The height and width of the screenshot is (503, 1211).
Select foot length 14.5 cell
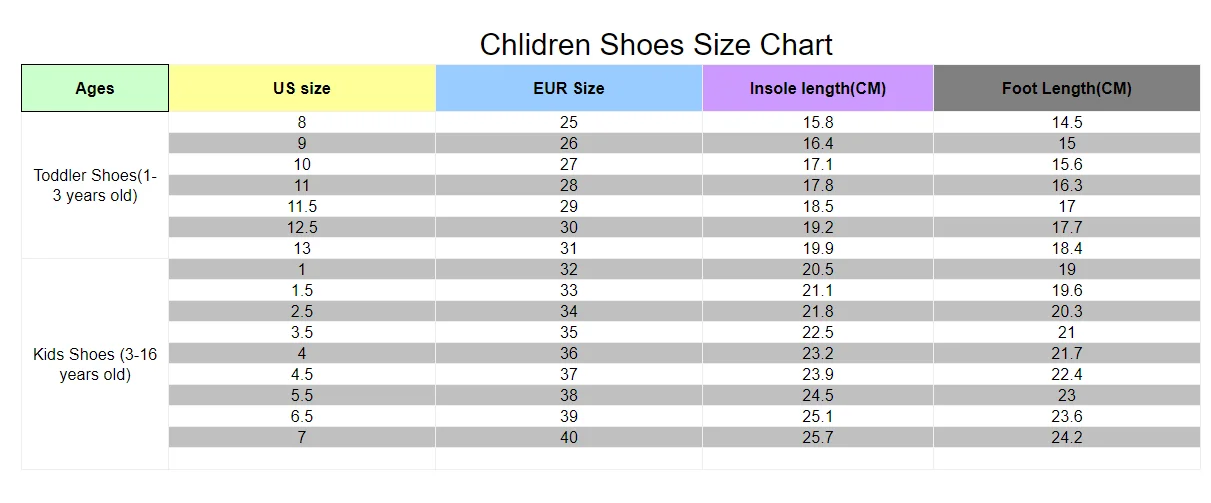[1067, 122]
